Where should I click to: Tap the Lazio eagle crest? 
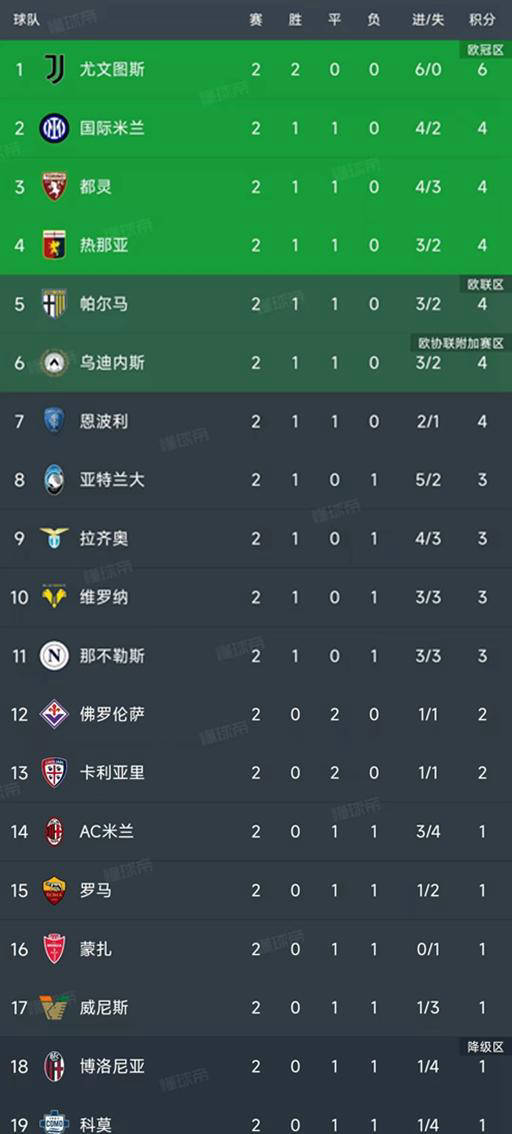[x=55, y=538]
